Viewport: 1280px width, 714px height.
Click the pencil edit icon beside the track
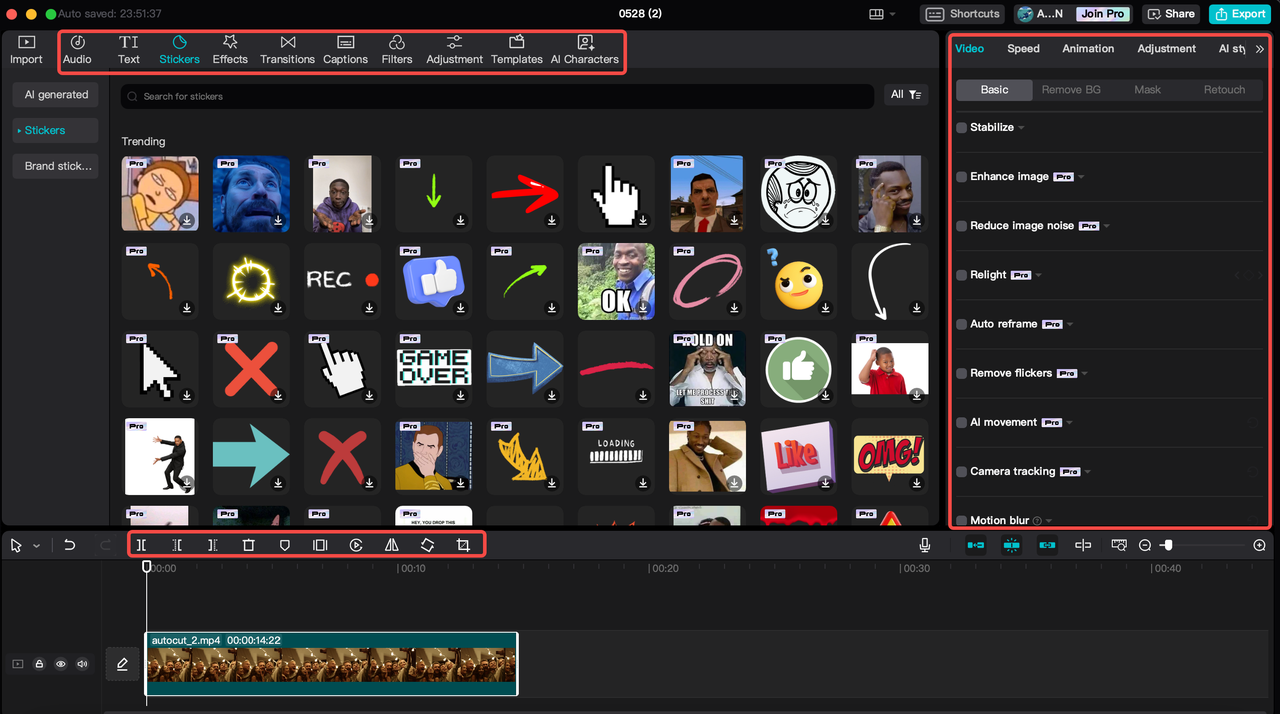(x=122, y=663)
